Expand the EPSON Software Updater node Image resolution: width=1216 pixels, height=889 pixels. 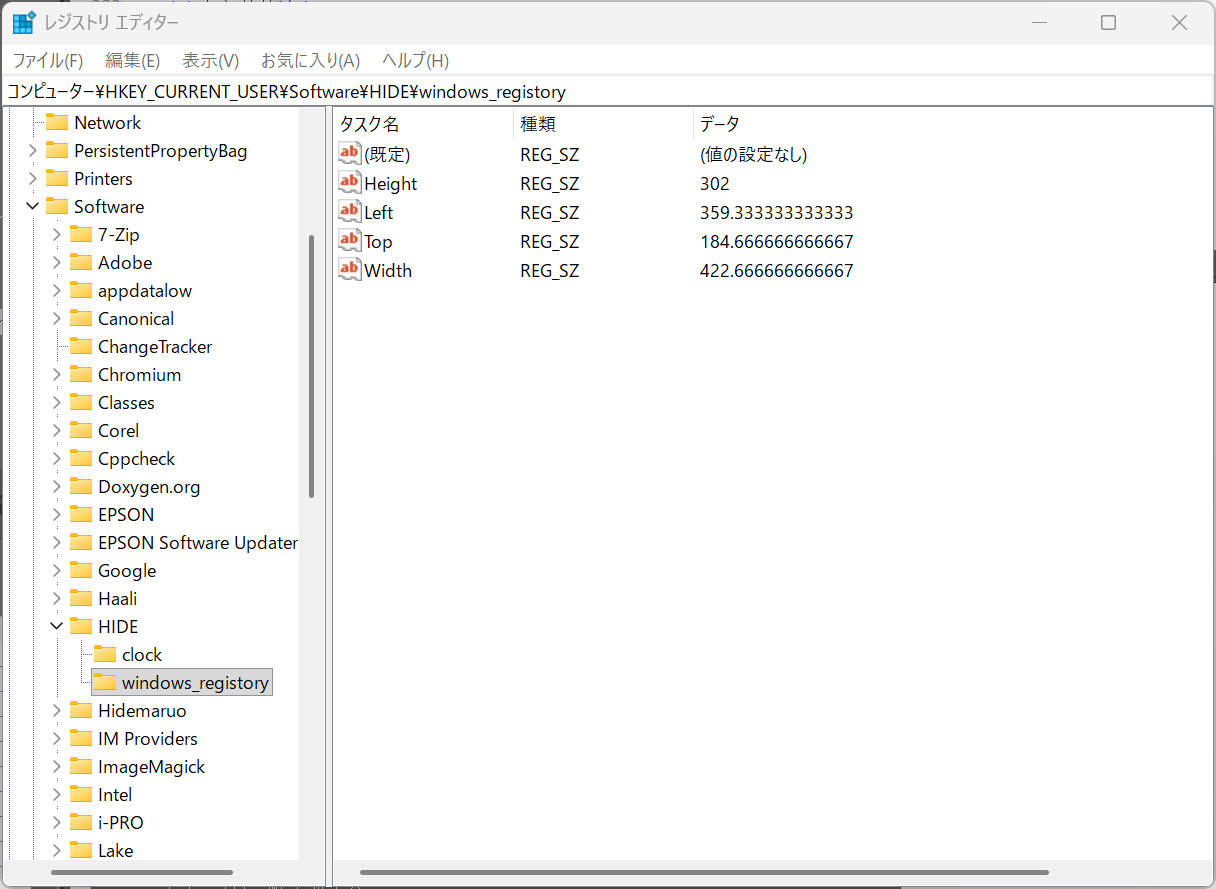coord(57,543)
